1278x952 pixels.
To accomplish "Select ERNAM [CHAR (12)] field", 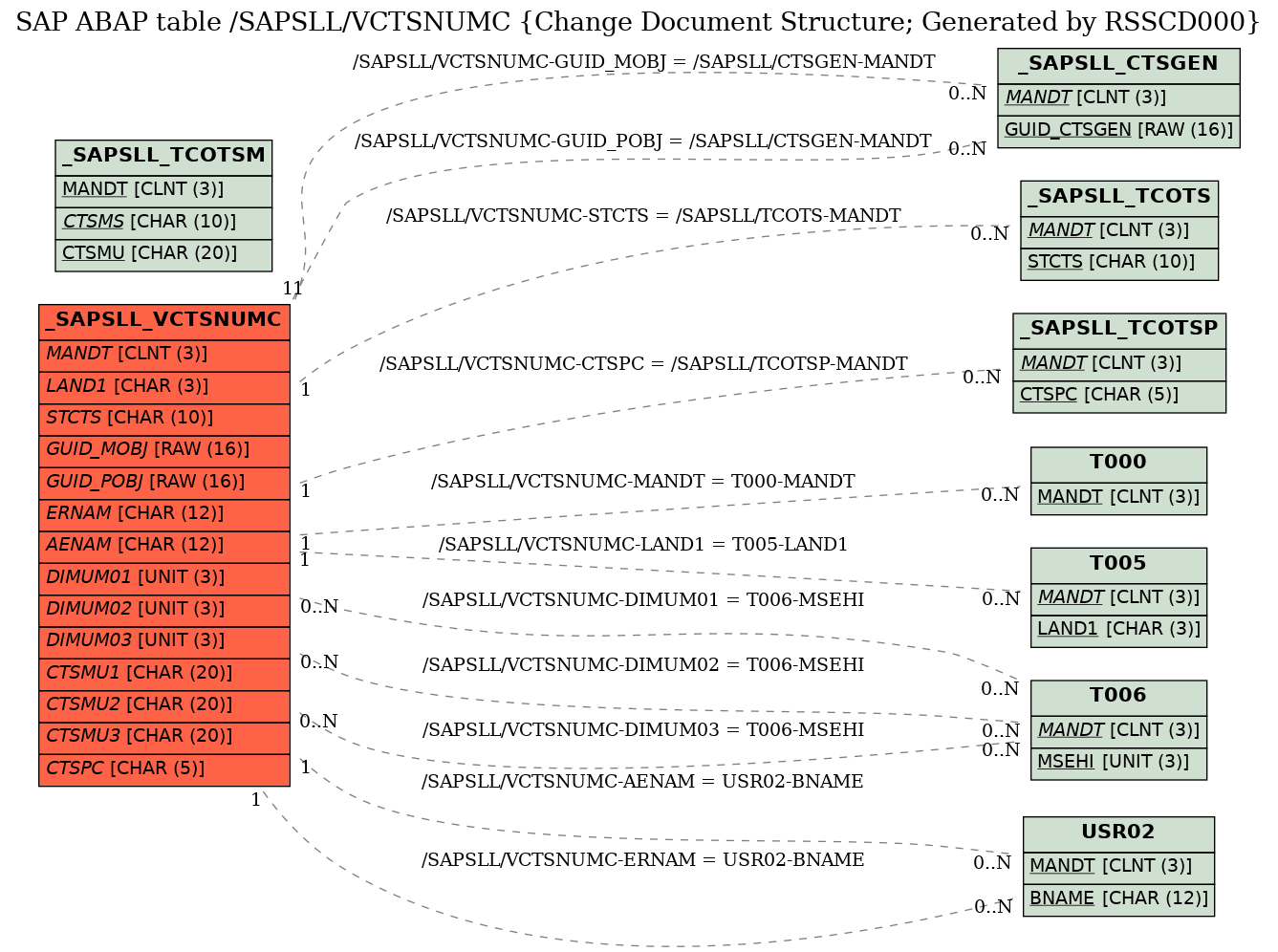I will (x=164, y=513).
